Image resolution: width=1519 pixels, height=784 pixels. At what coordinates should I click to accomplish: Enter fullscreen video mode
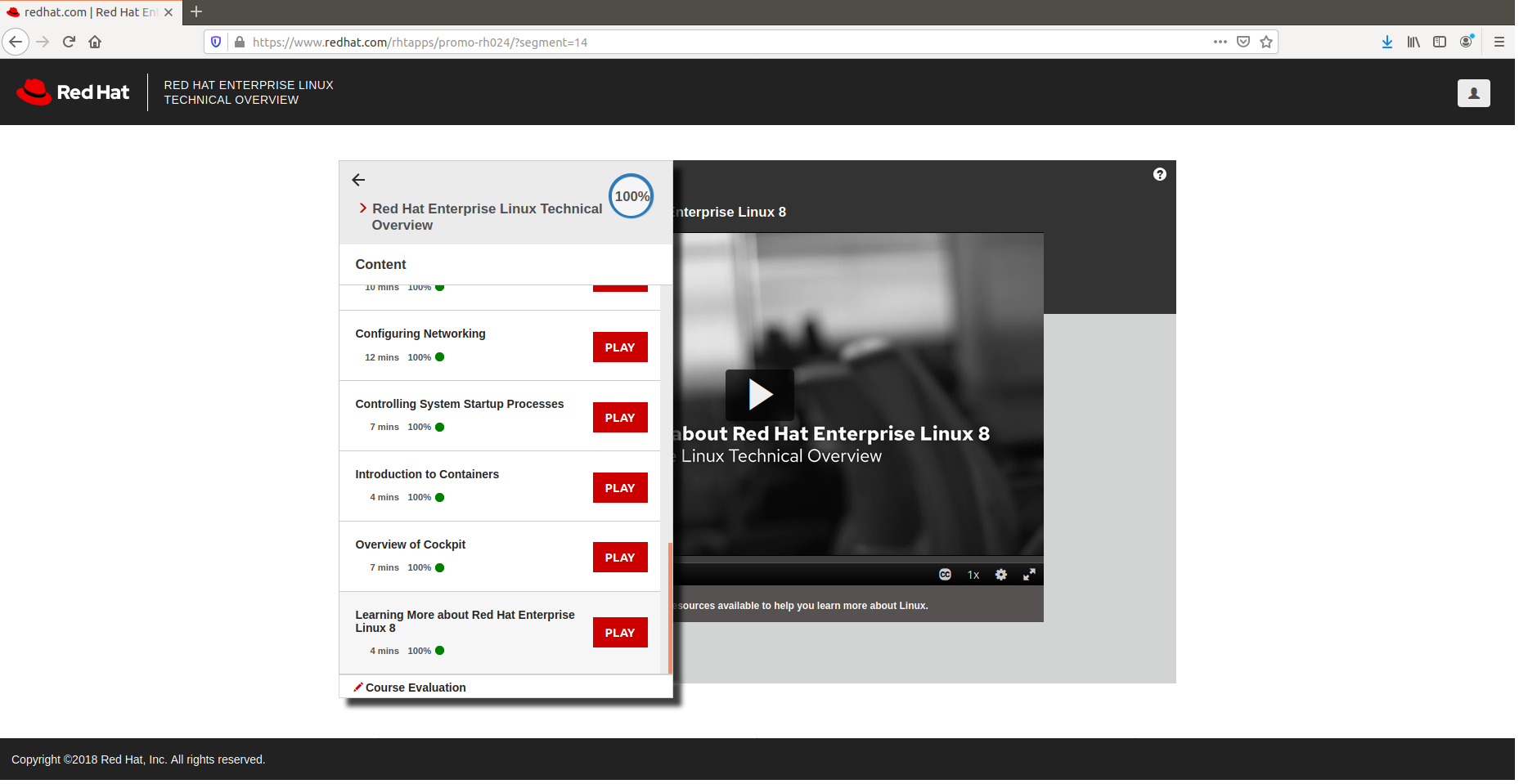click(1029, 575)
